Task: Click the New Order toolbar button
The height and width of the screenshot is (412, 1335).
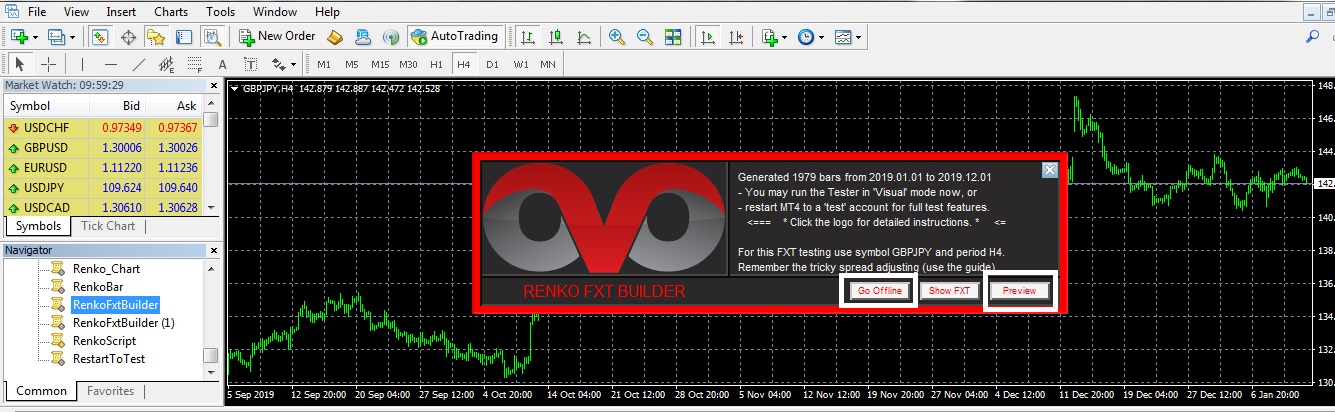Action: click(277, 37)
